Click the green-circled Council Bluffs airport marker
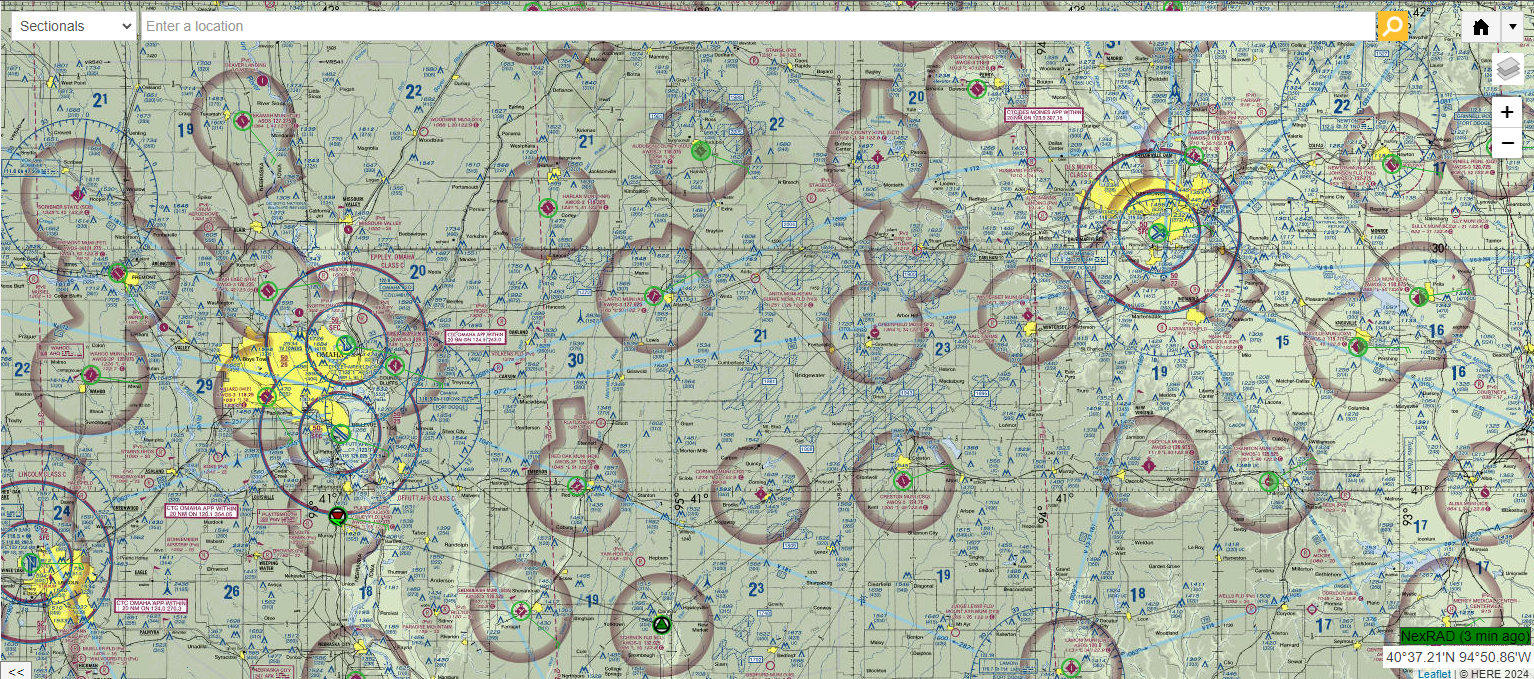The width and height of the screenshot is (1534, 679). point(394,365)
